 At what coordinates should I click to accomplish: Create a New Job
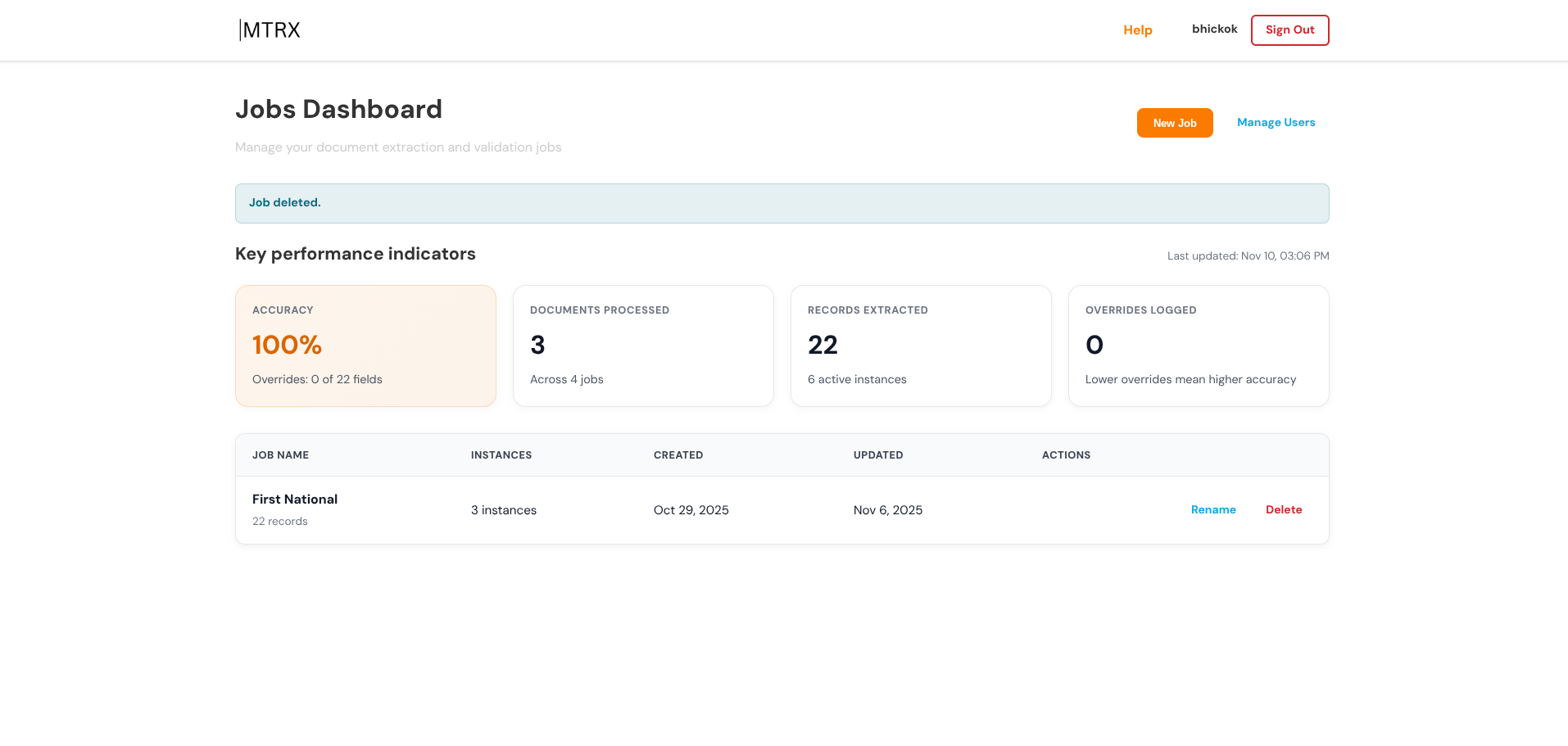pos(1175,122)
